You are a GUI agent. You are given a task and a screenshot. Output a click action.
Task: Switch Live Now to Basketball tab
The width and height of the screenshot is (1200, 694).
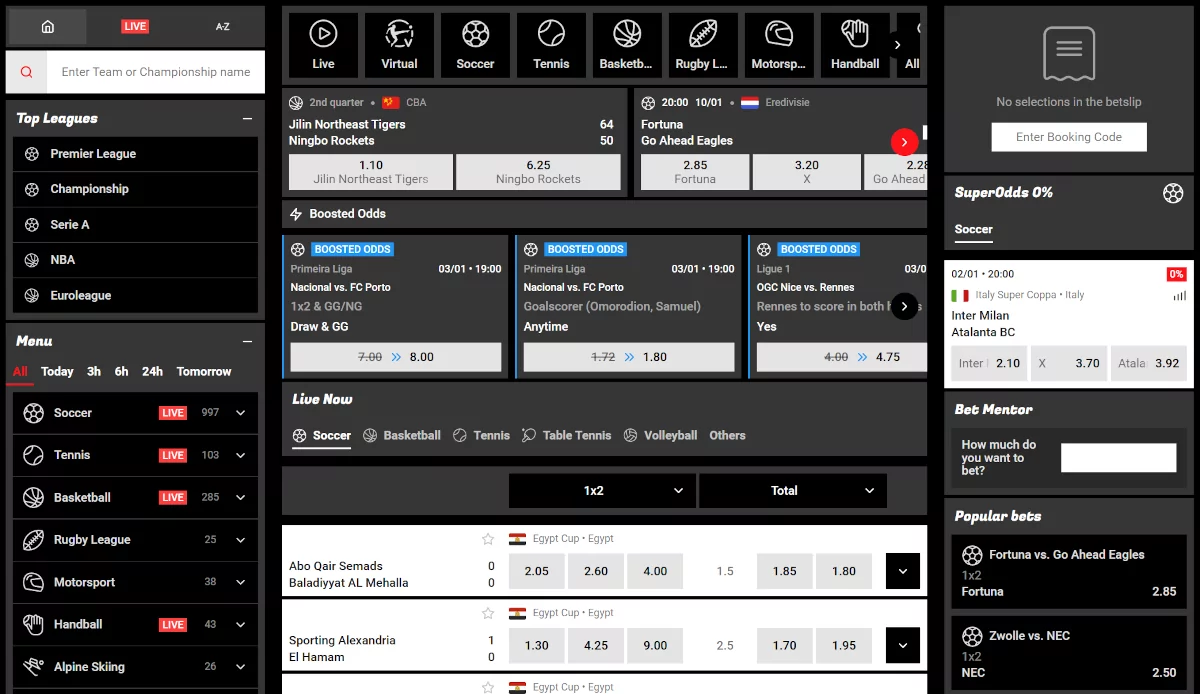click(x=401, y=435)
